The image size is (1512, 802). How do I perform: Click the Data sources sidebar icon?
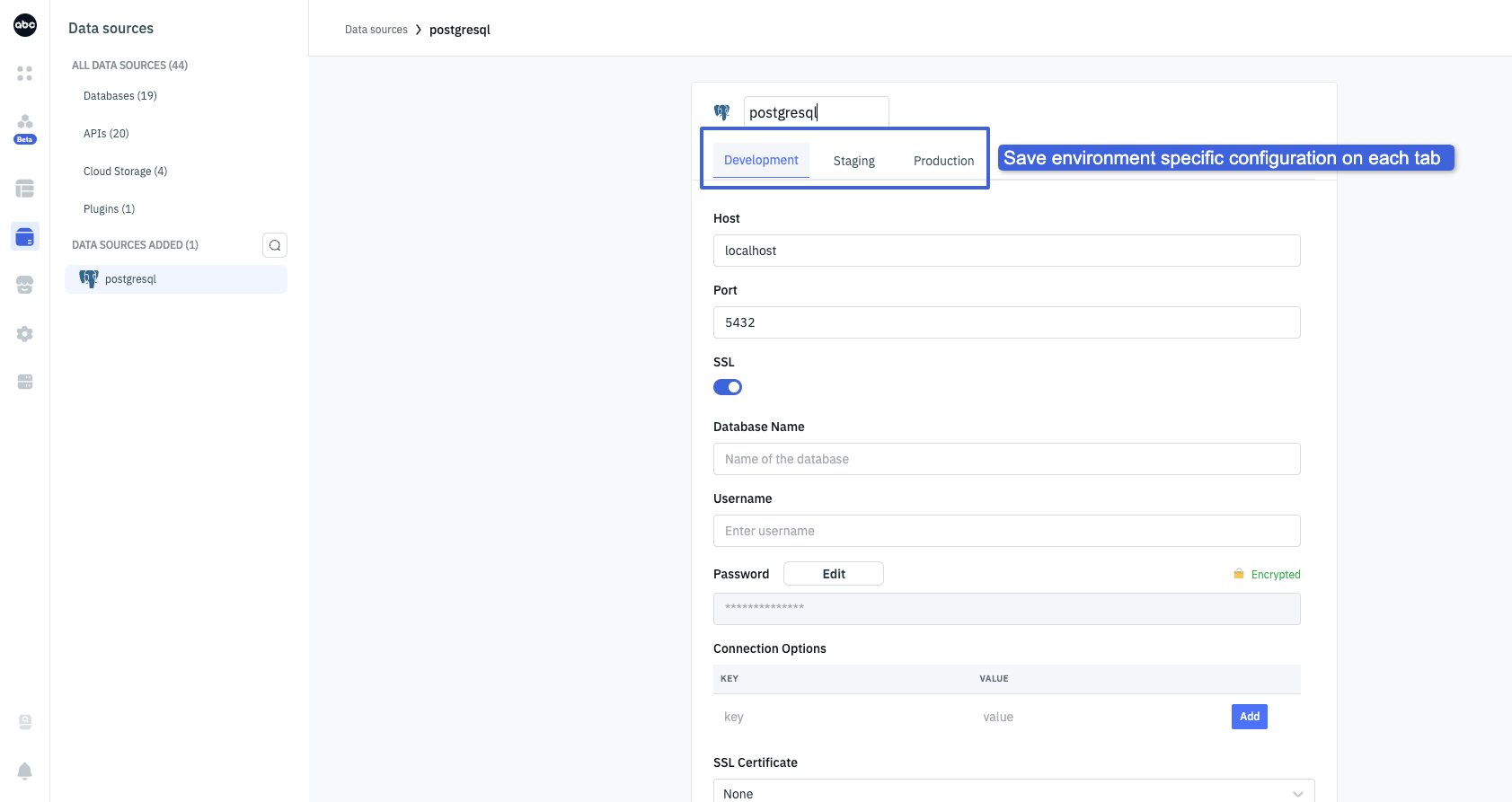point(25,237)
